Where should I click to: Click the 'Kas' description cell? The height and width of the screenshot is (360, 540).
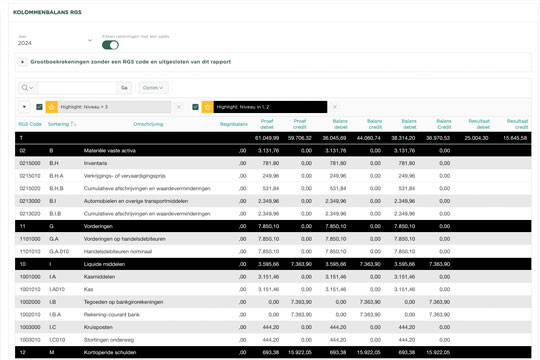click(89, 289)
